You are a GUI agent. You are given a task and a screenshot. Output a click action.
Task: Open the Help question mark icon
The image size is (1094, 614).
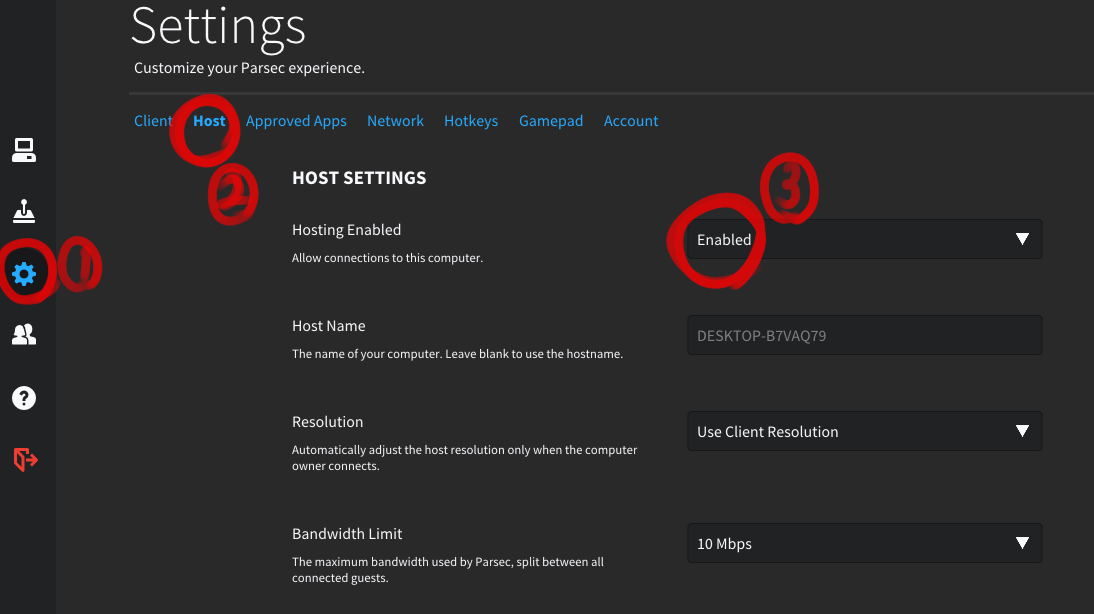[x=24, y=398]
